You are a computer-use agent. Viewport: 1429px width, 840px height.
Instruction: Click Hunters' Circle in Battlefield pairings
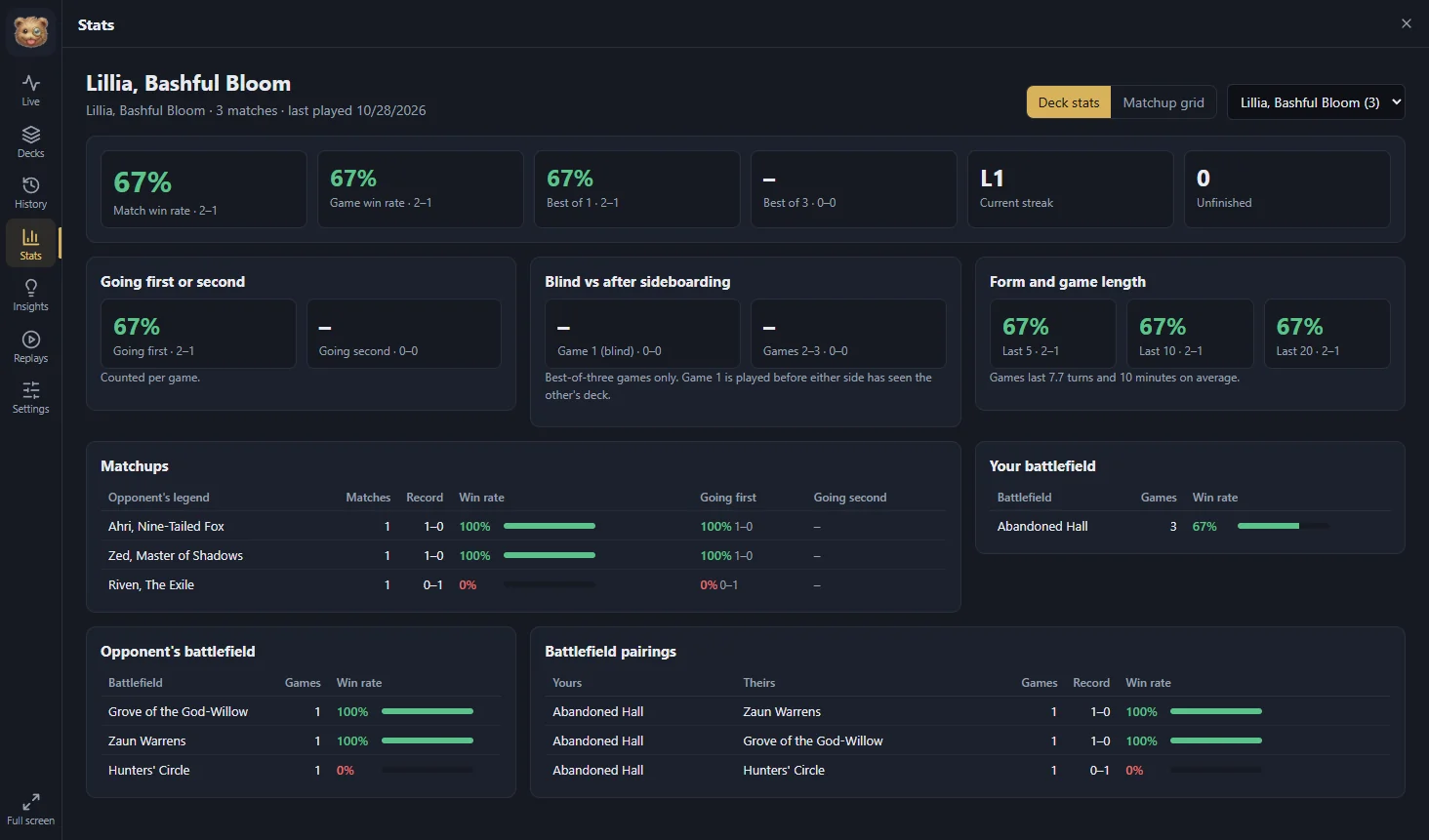784,770
